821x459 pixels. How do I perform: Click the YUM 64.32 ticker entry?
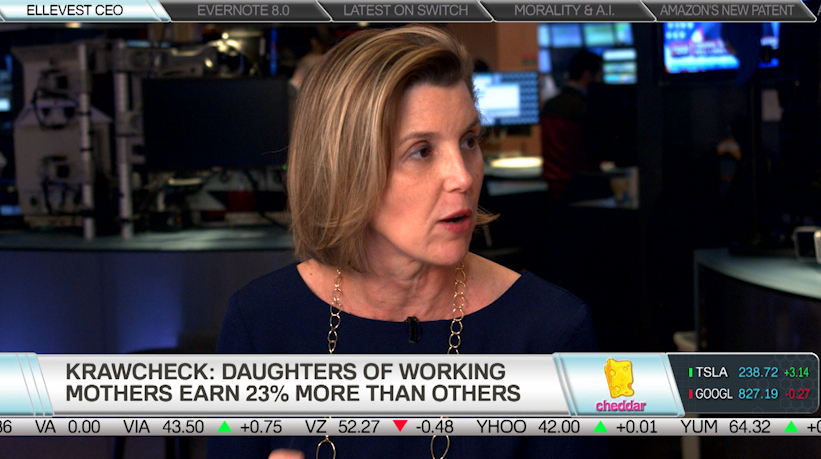[x=726, y=427]
